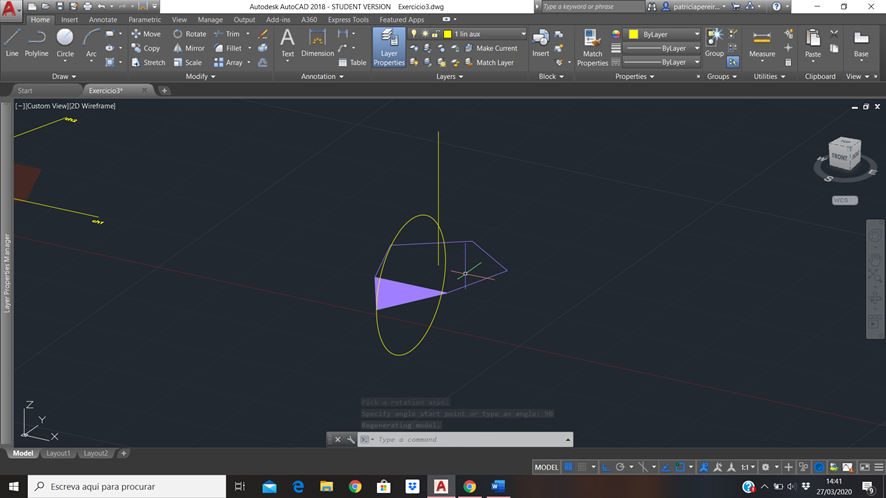Screen dimensions: 886x498
Task: Click the Erase tool icon
Action: point(263,34)
